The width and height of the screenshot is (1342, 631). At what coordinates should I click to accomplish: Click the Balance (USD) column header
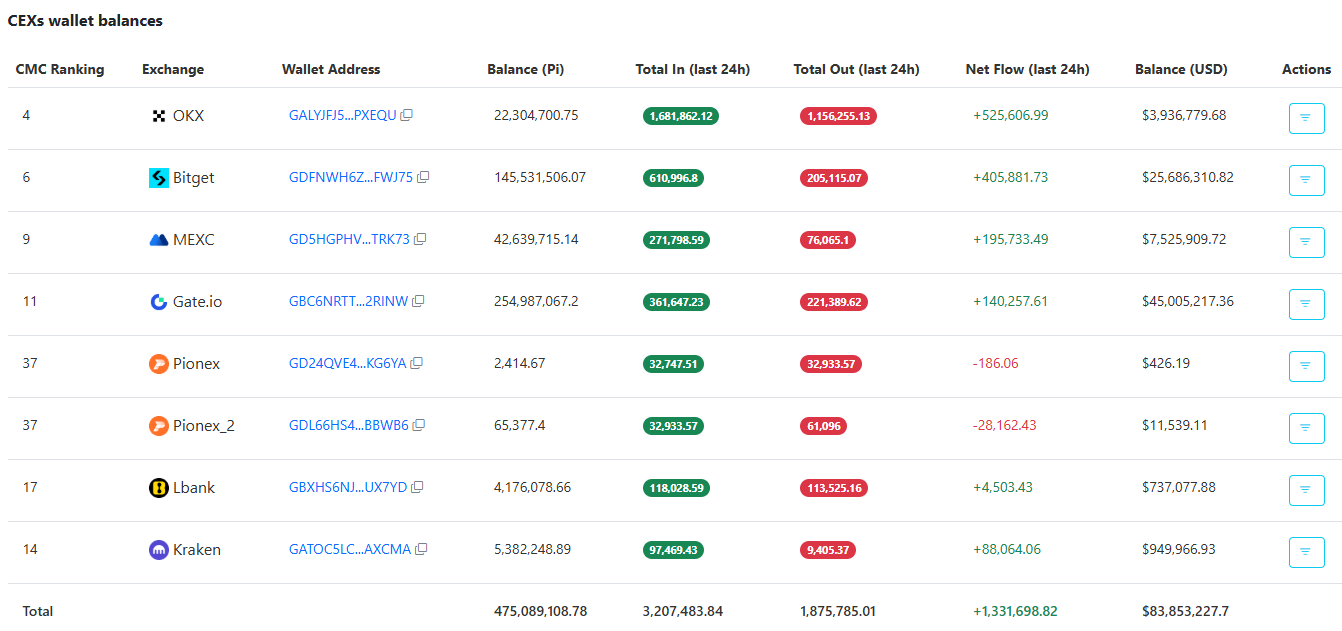pos(1181,69)
